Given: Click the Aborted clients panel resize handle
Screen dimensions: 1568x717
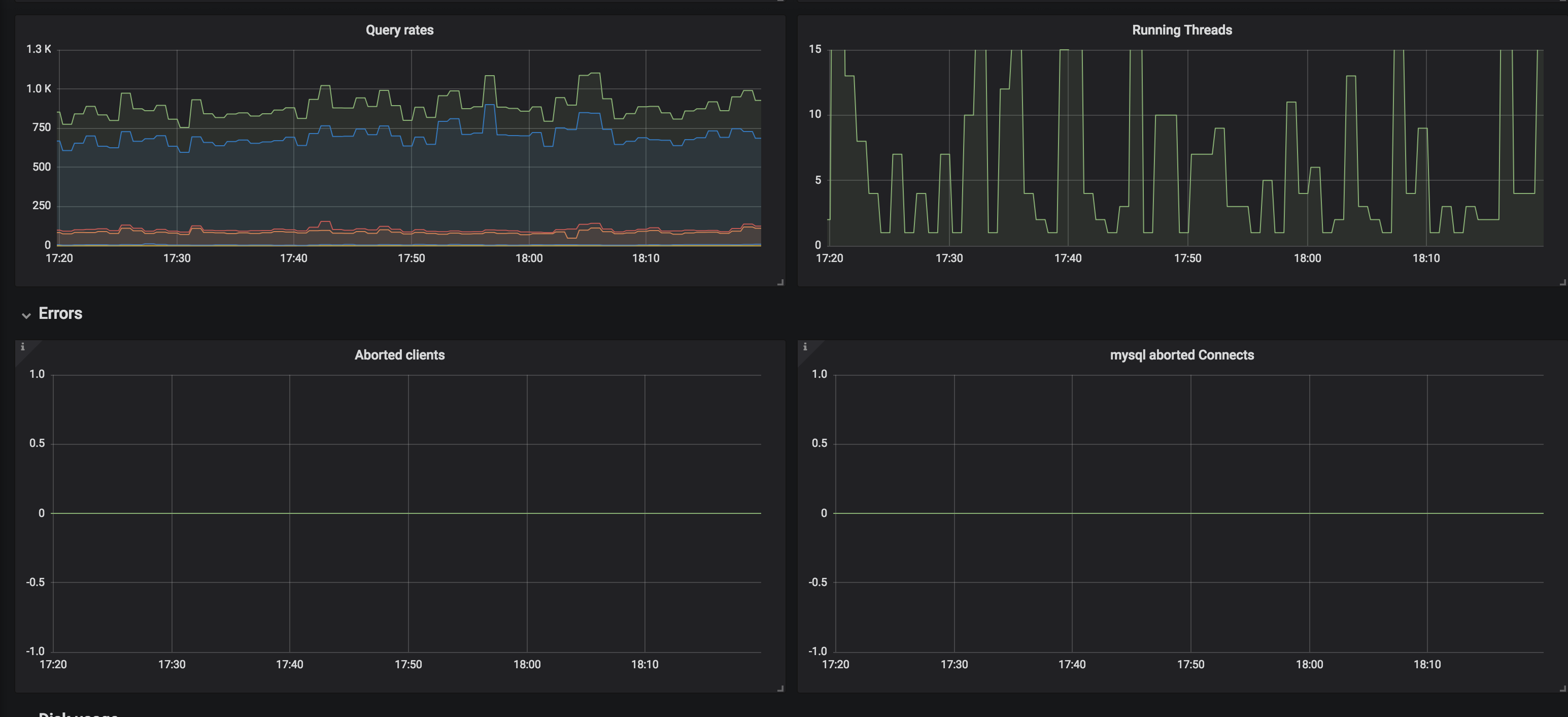Looking at the screenshot, I should (780, 689).
